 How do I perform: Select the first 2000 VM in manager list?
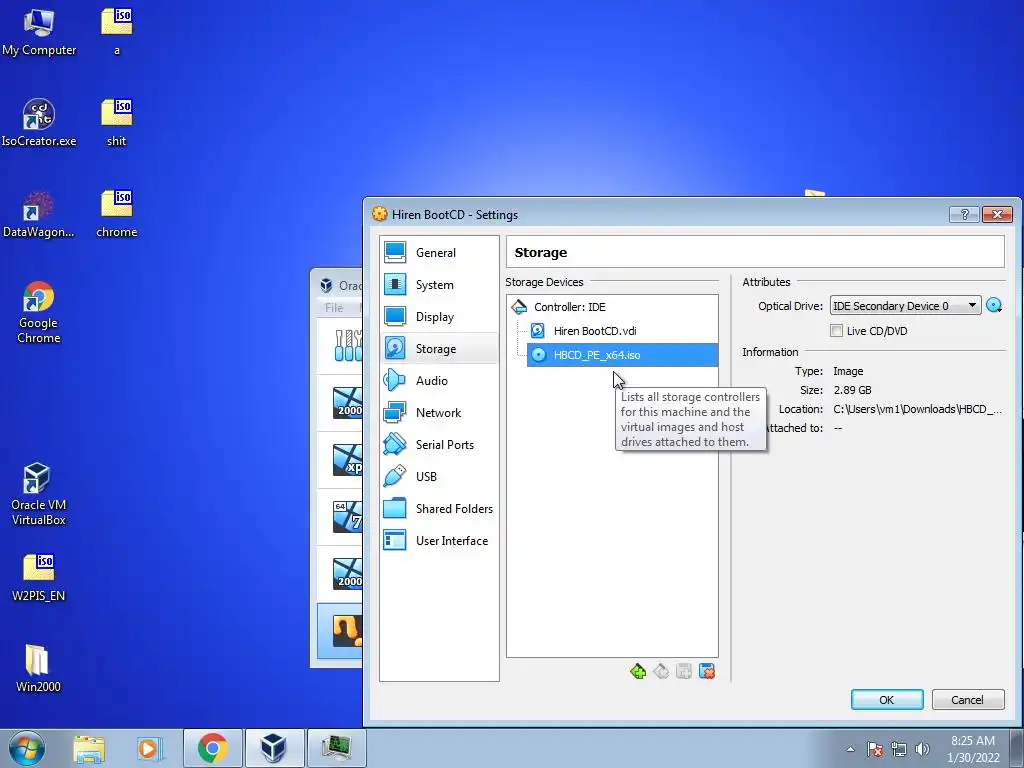(x=340, y=402)
